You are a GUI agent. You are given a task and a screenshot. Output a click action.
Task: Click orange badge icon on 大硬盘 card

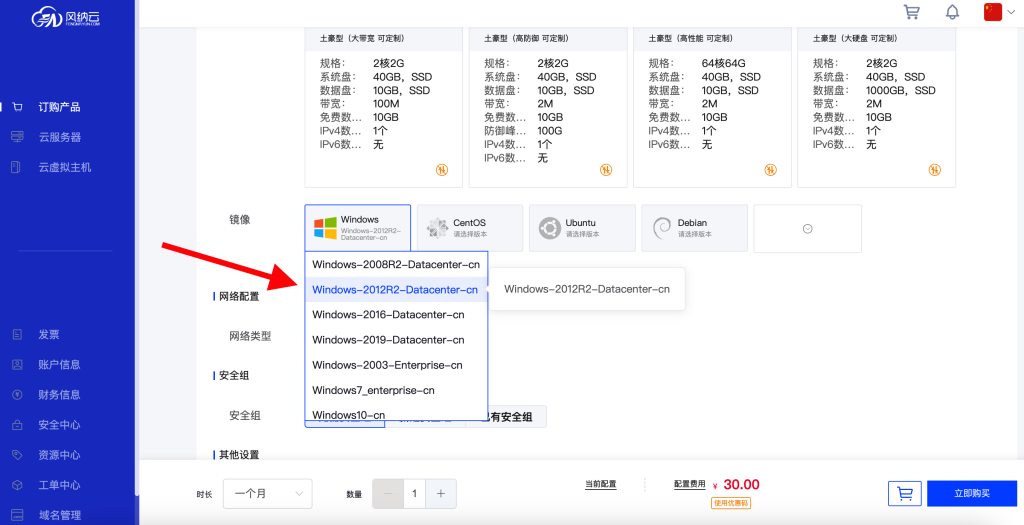pos(935,170)
